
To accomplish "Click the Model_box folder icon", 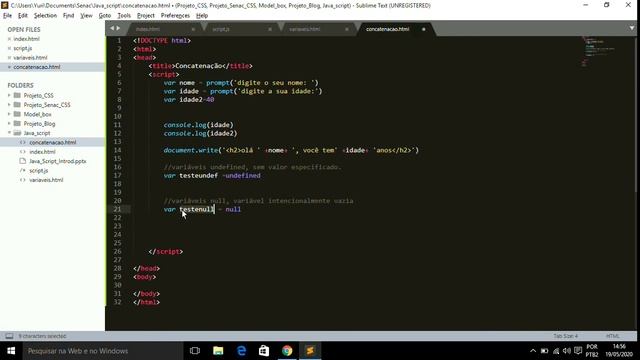I will tap(17, 114).
